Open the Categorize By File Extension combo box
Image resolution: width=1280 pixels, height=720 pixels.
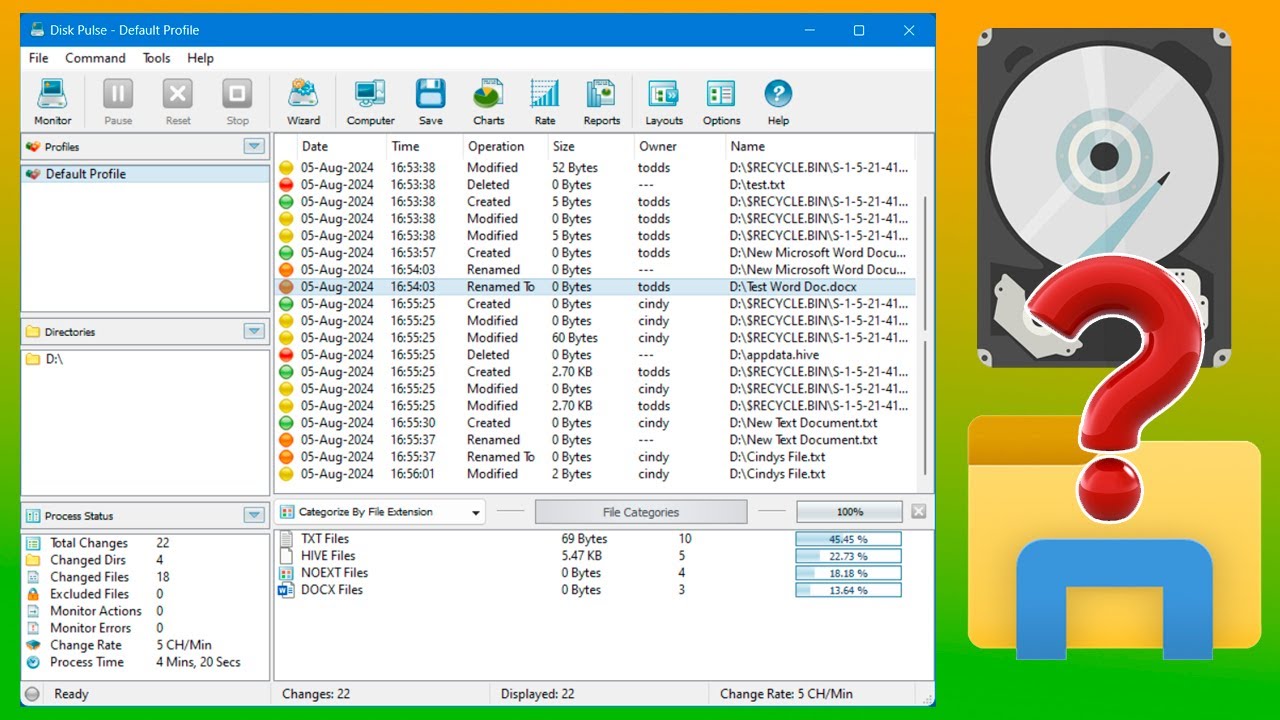(x=380, y=512)
